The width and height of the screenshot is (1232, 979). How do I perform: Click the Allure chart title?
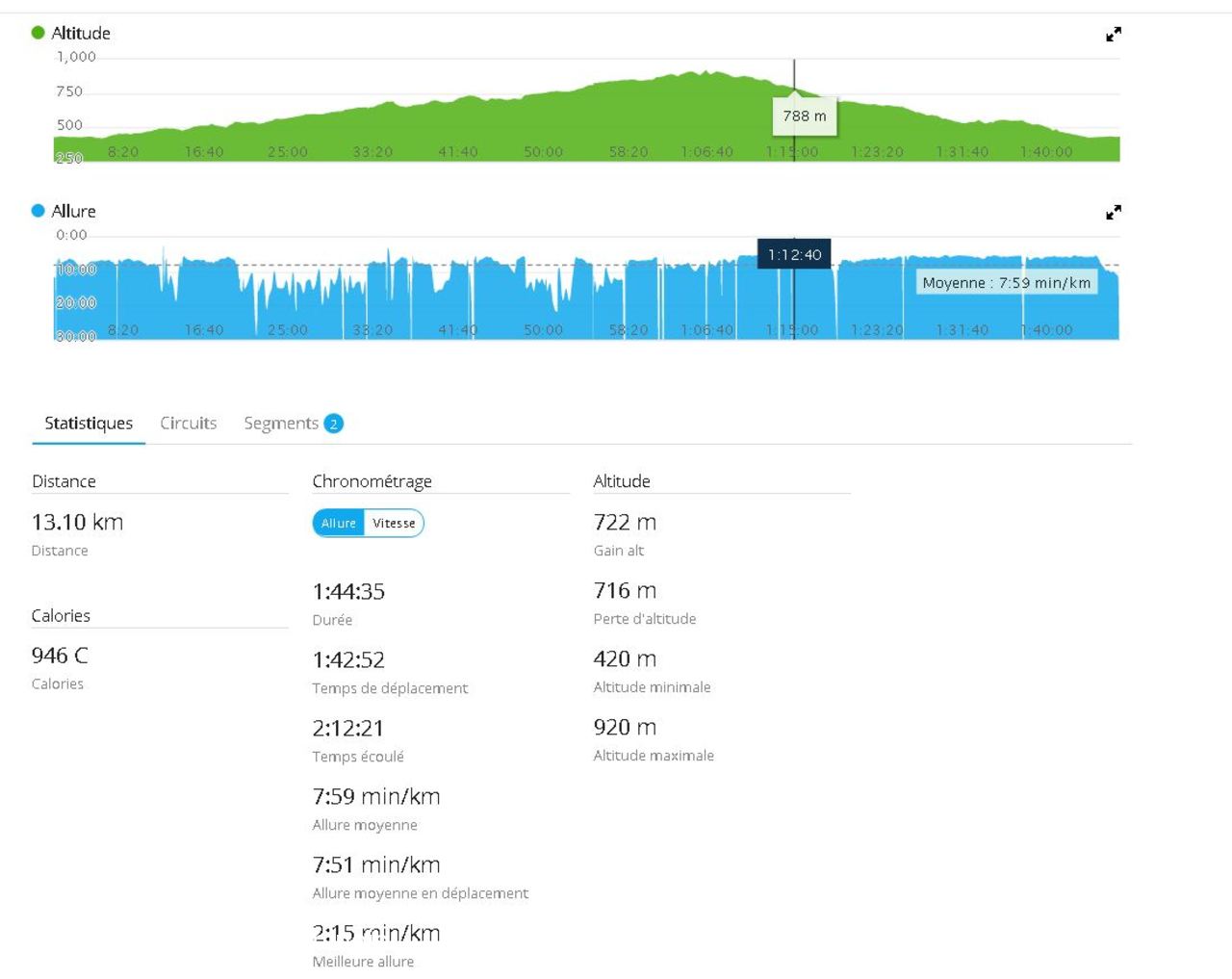tap(73, 211)
